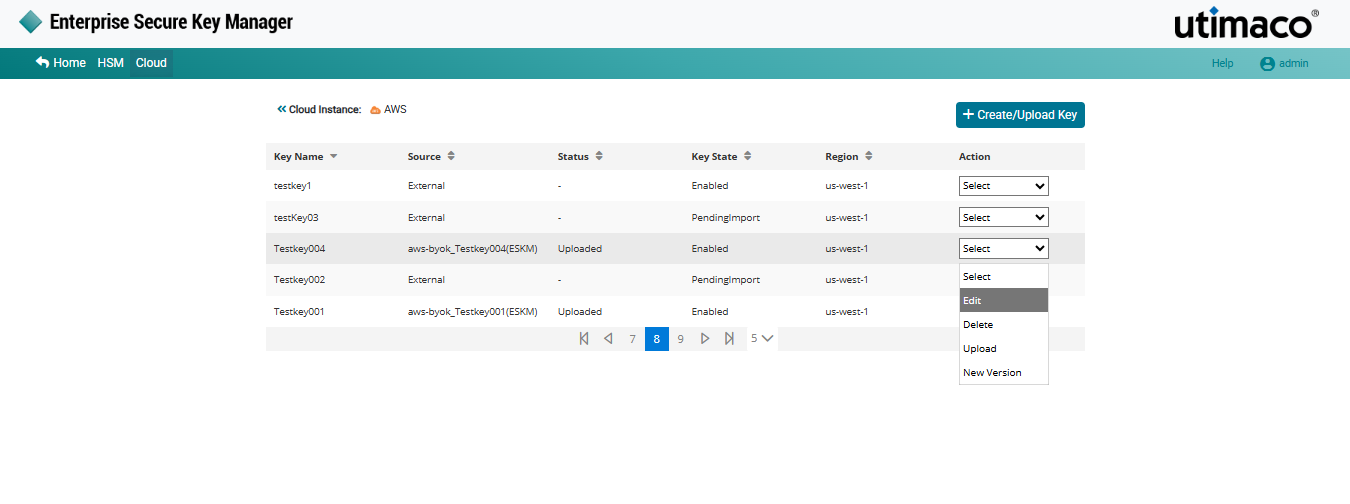Image resolution: width=1350 pixels, height=504 pixels.
Task: Click source aws-byok_Testkey004(ESKM)
Action: point(473,248)
